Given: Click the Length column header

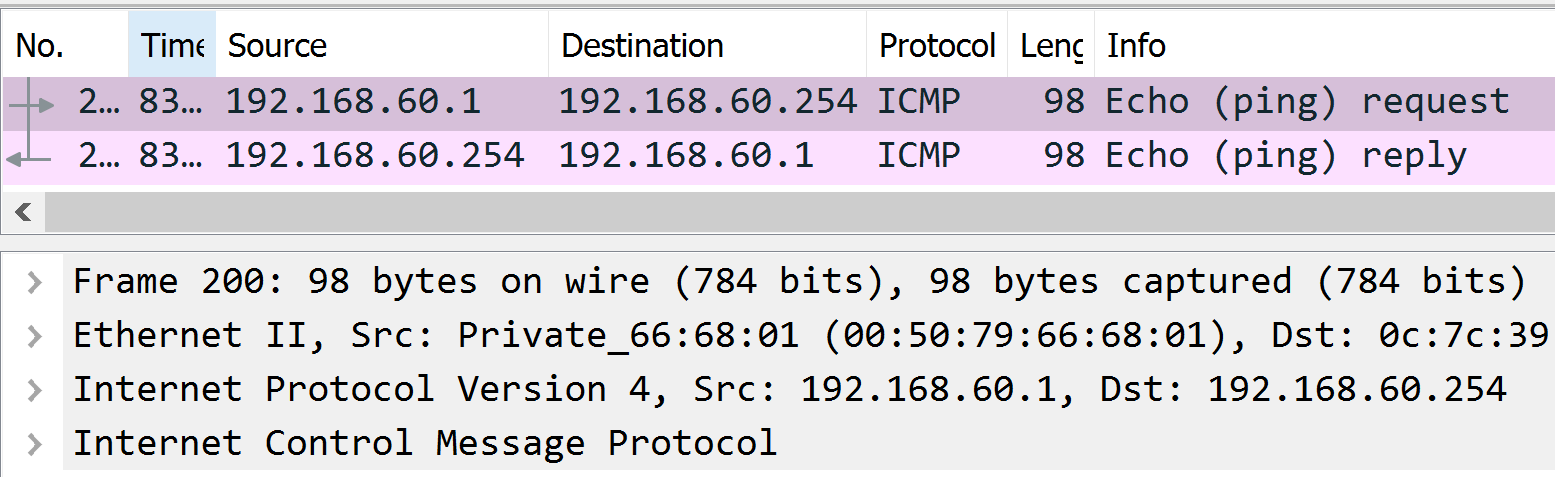Looking at the screenshot, I should [1051, 45].
